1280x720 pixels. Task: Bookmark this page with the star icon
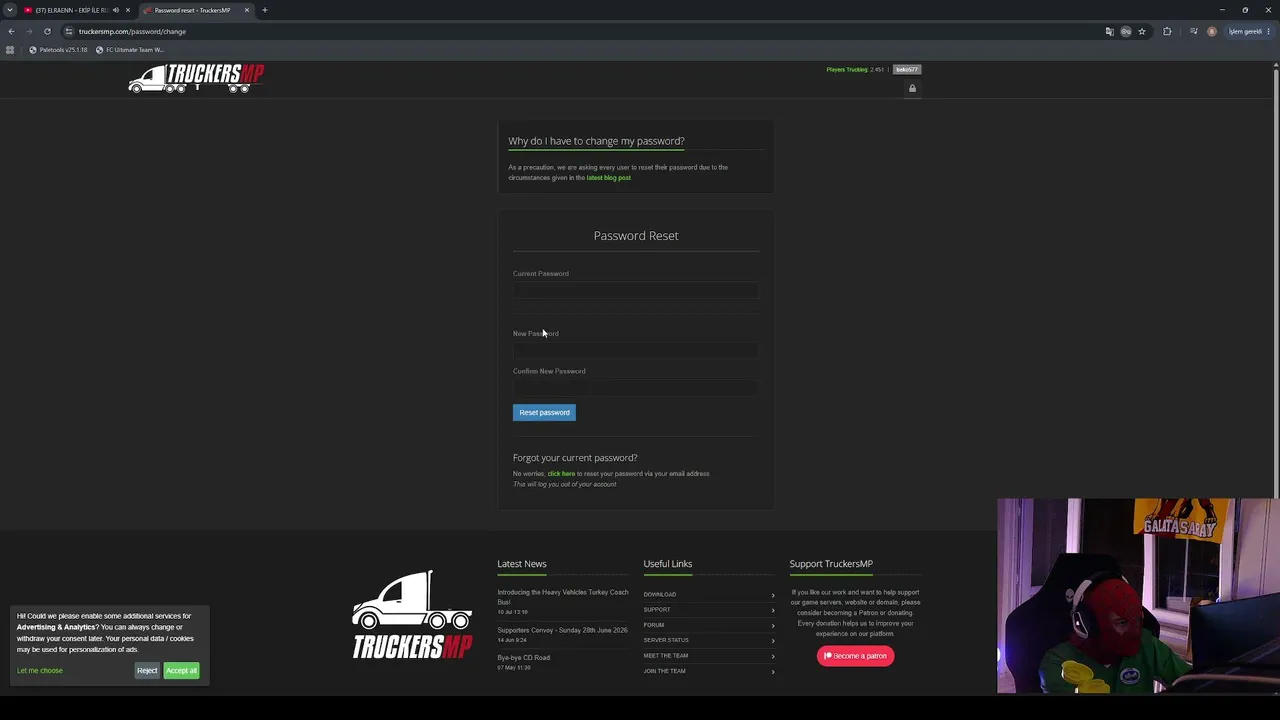[x=1142, y=31]
